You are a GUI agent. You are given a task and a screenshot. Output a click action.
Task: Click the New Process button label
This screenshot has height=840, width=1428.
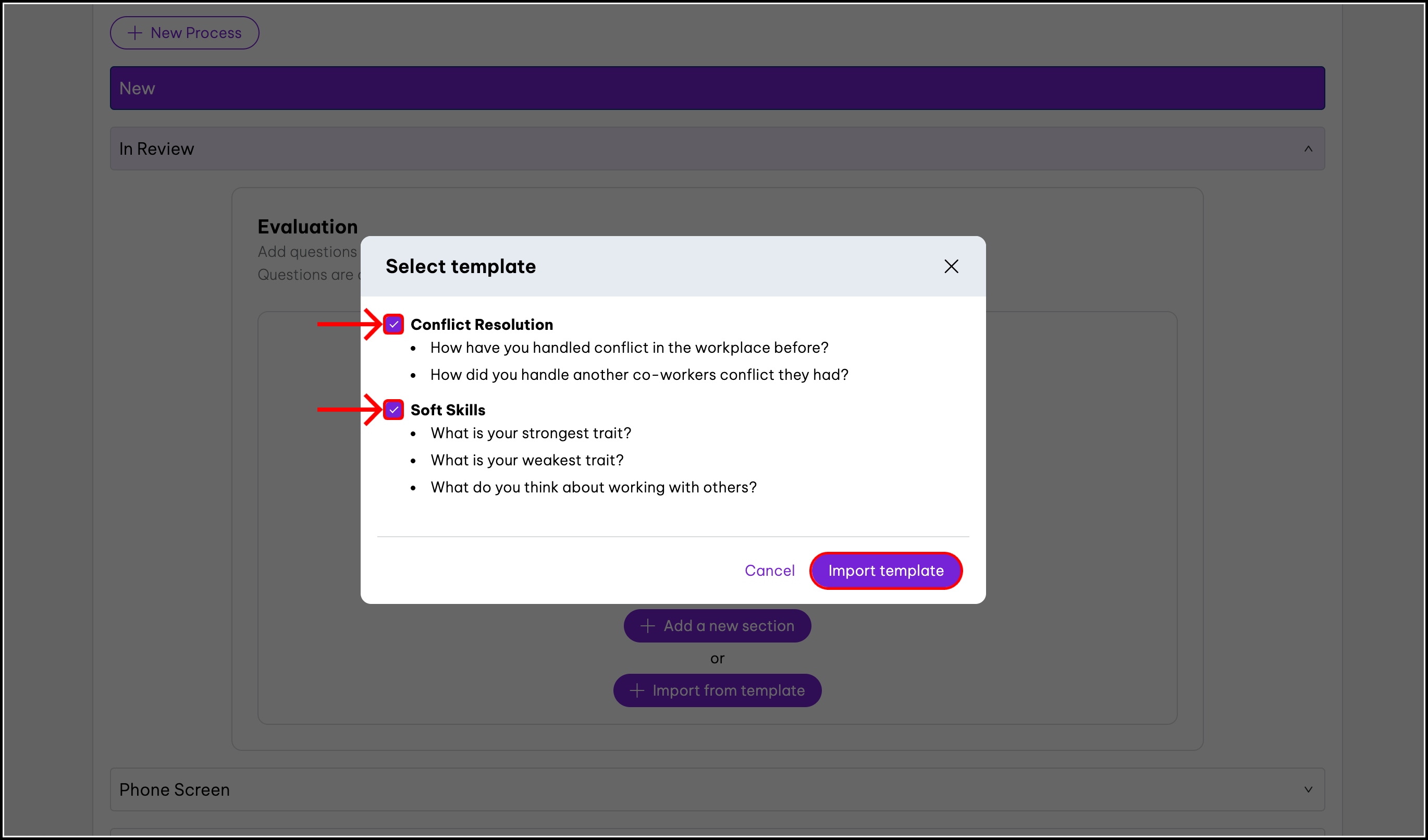(195, 33)
